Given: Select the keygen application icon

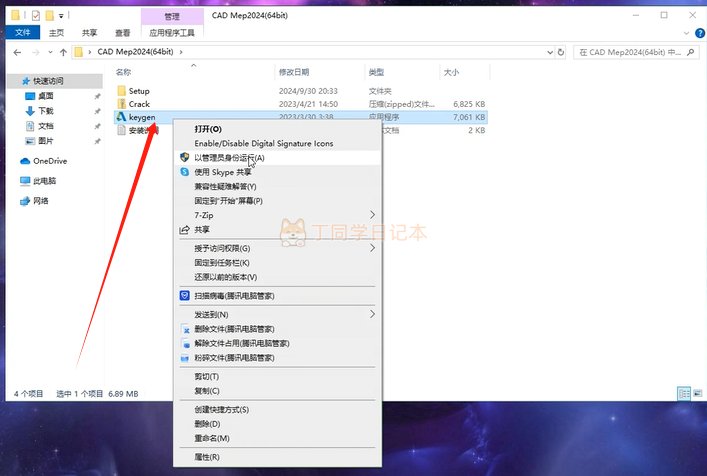Looking at the screenshot, I should coord(121,117).
